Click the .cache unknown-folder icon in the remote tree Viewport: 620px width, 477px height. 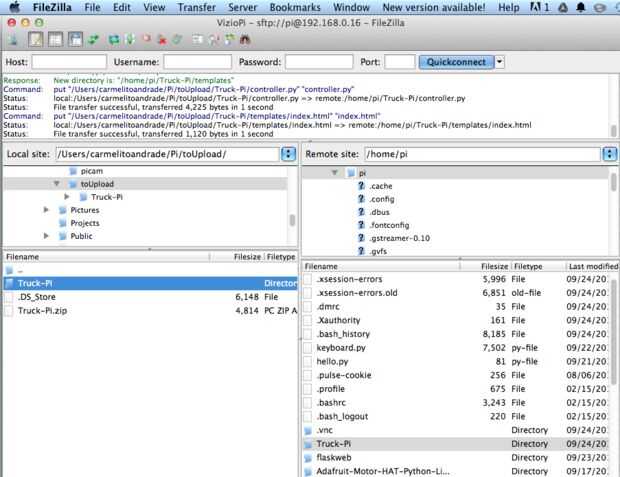click(361, 186)
